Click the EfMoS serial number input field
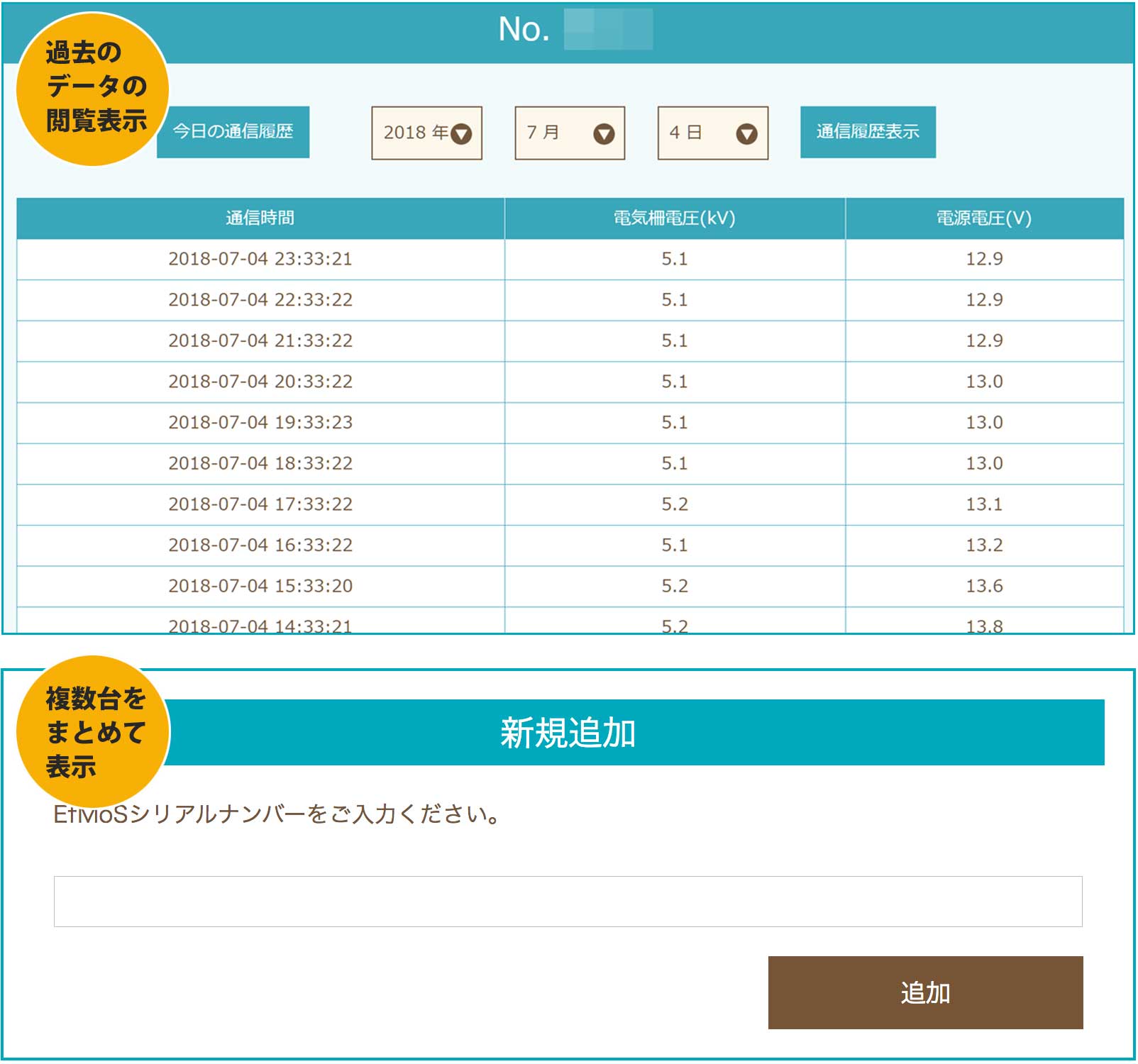This screenshot has height=1064, width=1138. tap(568, 901)
